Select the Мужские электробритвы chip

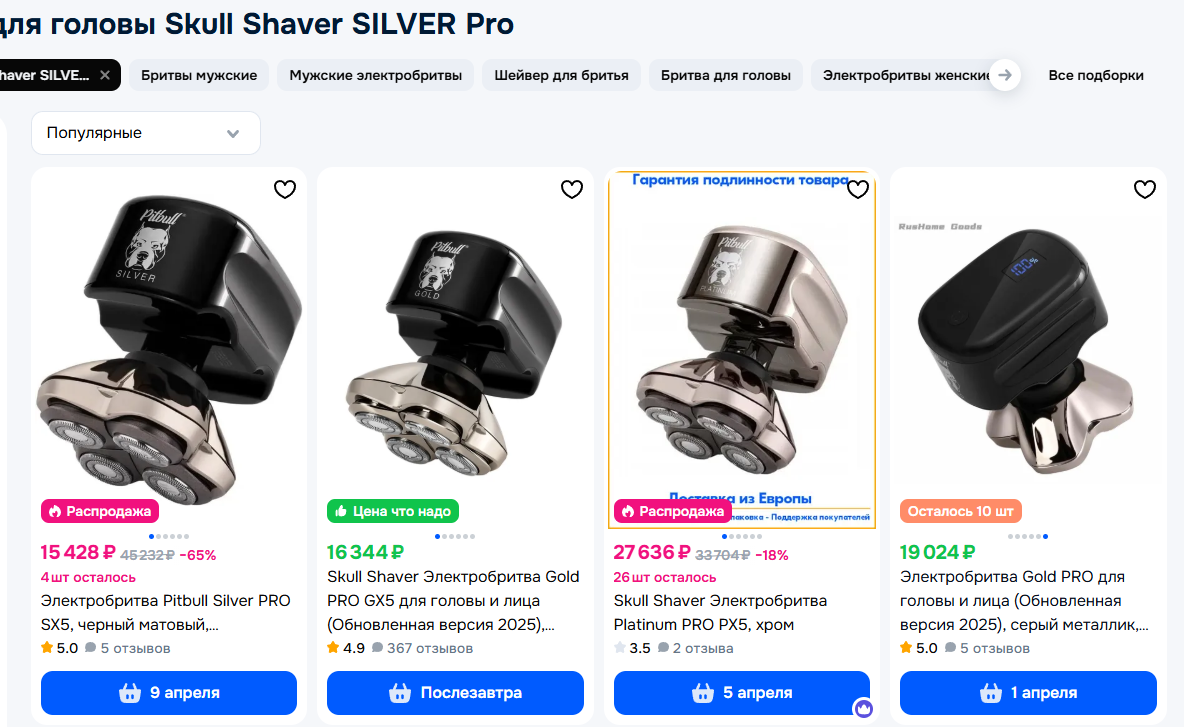[375, 75]
